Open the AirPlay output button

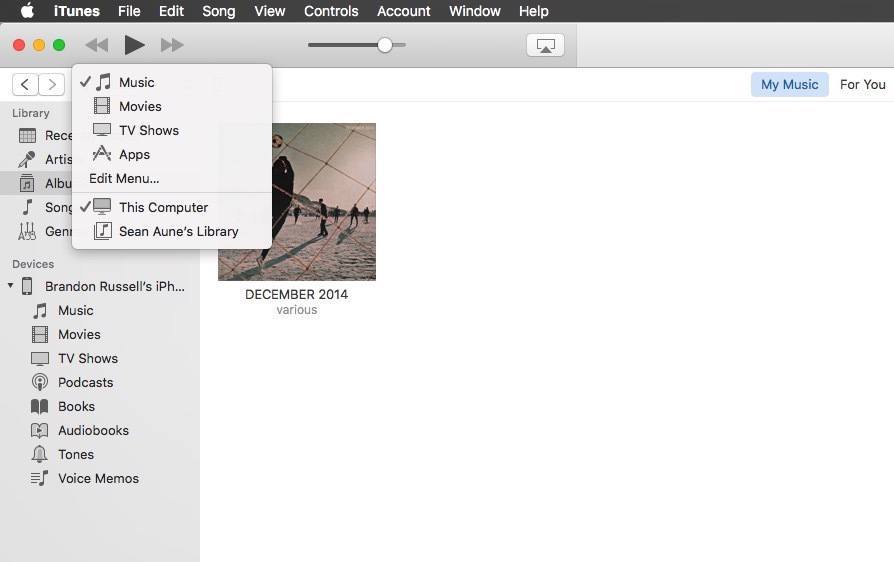pyautogui.click(x=545, y=45)
